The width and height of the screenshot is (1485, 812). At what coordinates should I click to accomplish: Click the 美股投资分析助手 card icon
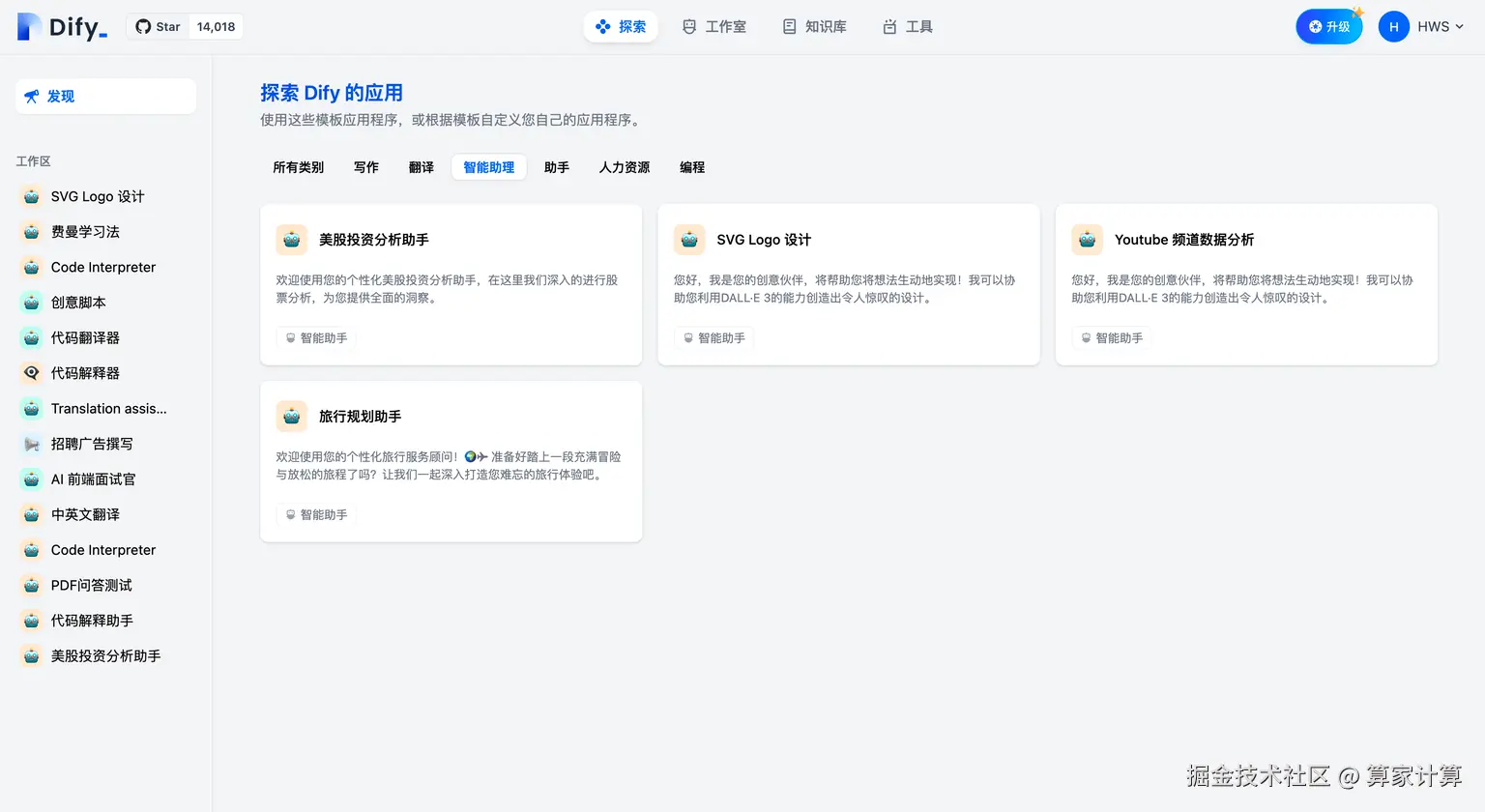(x=292, y=240)
